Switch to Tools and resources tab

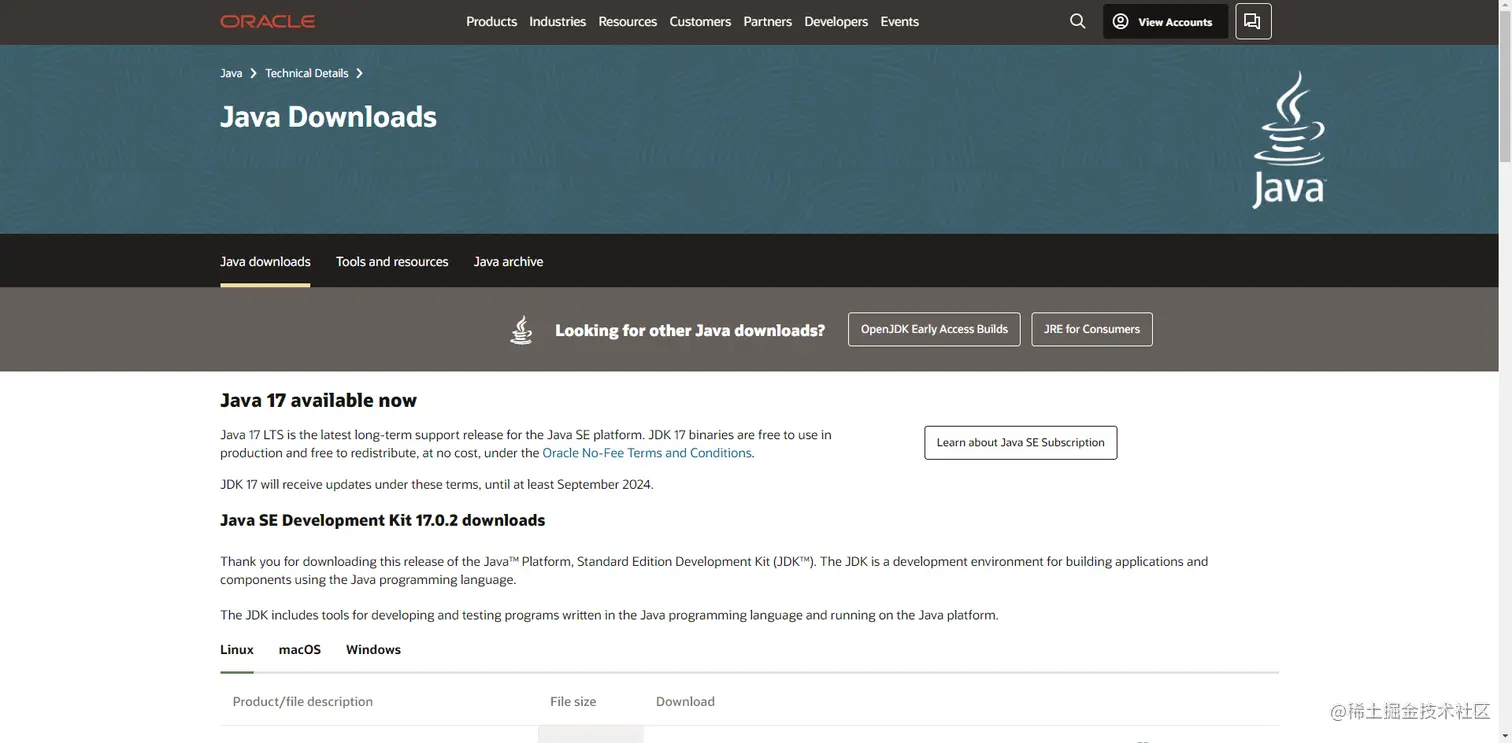click(x=392, y=262)
